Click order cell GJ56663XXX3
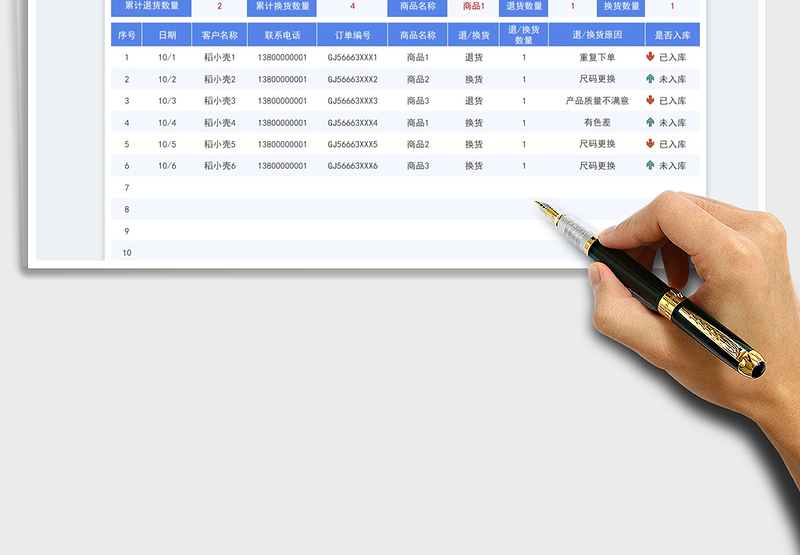Viewport: 800px width, 555px height. pos(352,101)
